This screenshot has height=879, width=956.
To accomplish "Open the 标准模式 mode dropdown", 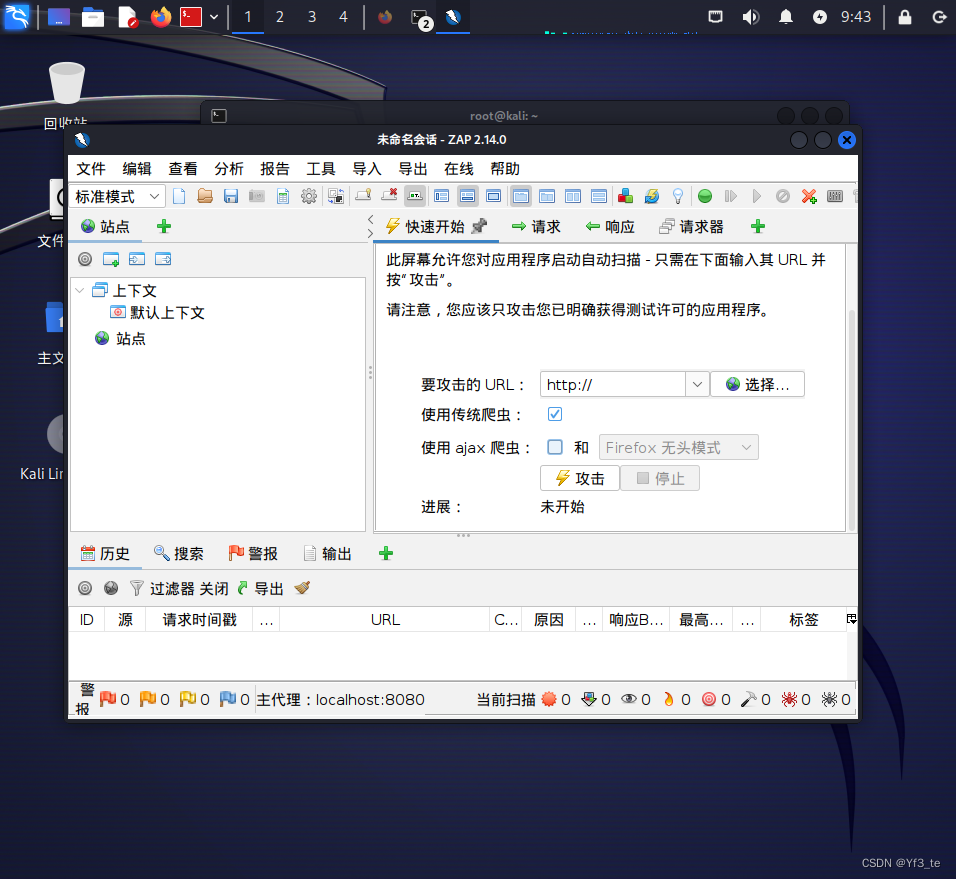I will [x=117, y=196].
